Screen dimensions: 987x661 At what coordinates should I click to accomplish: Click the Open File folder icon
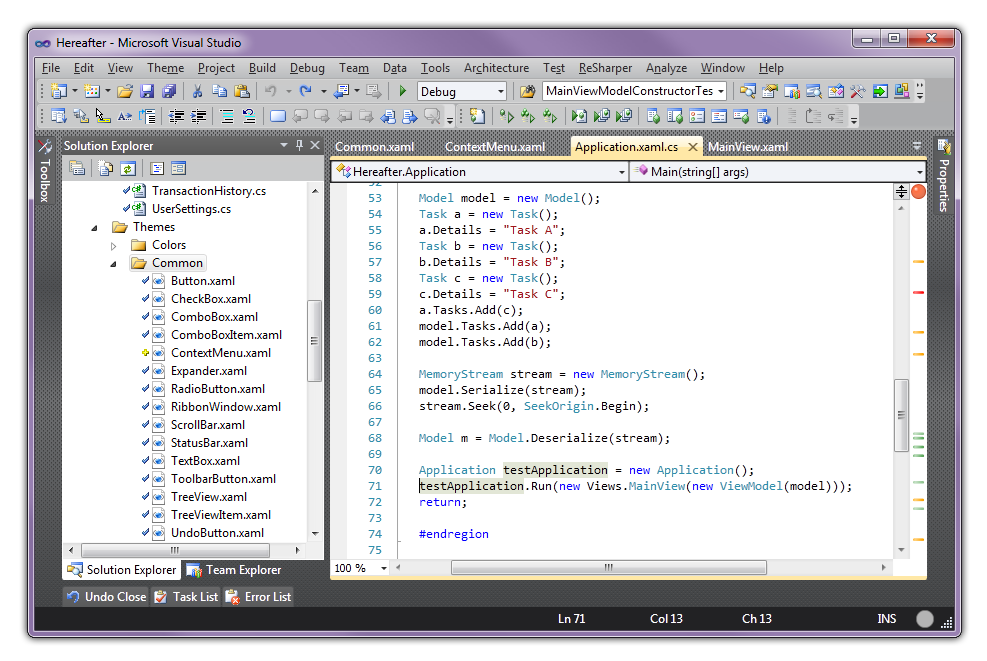point(125,91)
